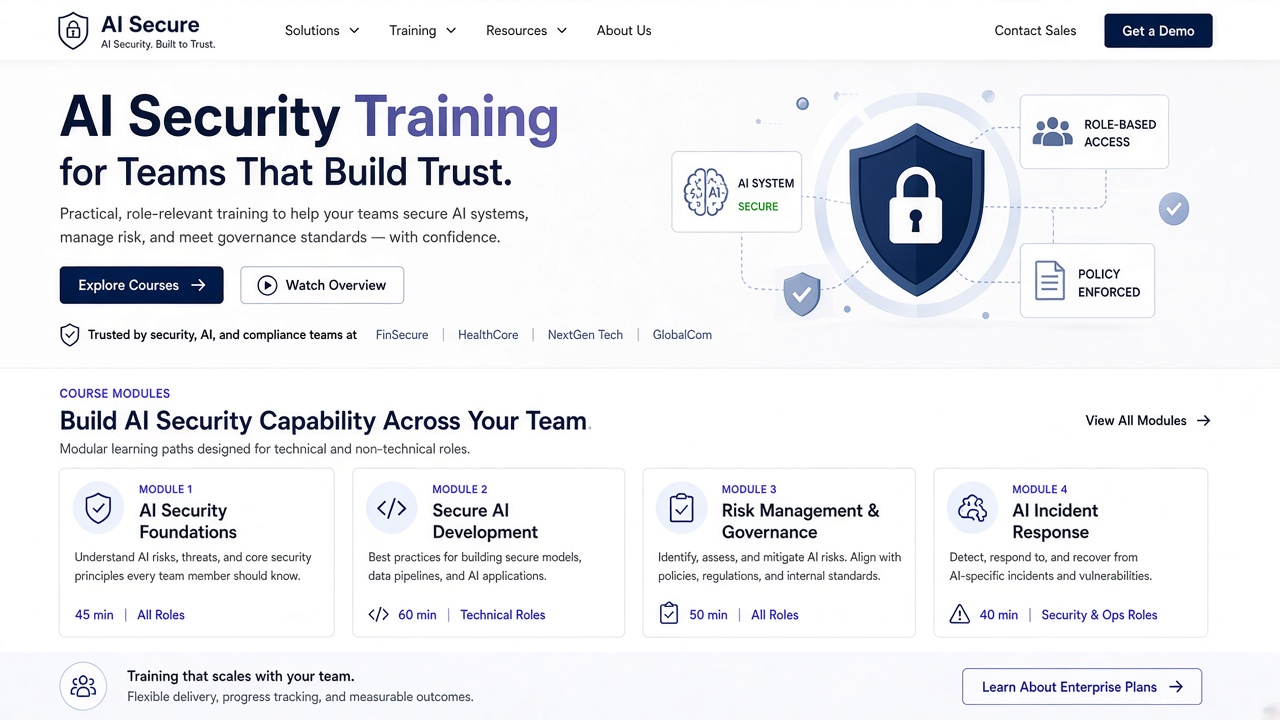Click the code brackets icon for Module 2
The width and height of the screenshot is (1280, 720).
[391, 508]
